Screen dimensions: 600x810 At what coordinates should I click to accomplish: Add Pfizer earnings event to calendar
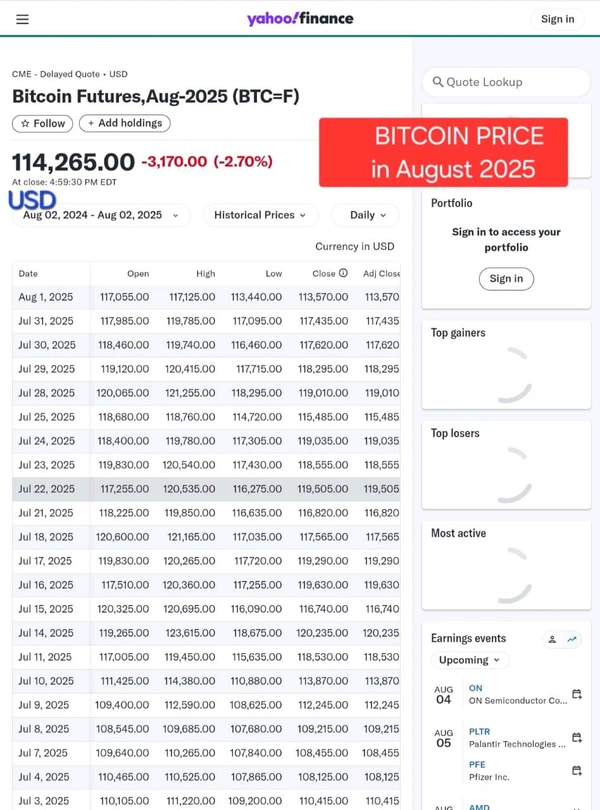pyautogui.click(x=577, y=770)
